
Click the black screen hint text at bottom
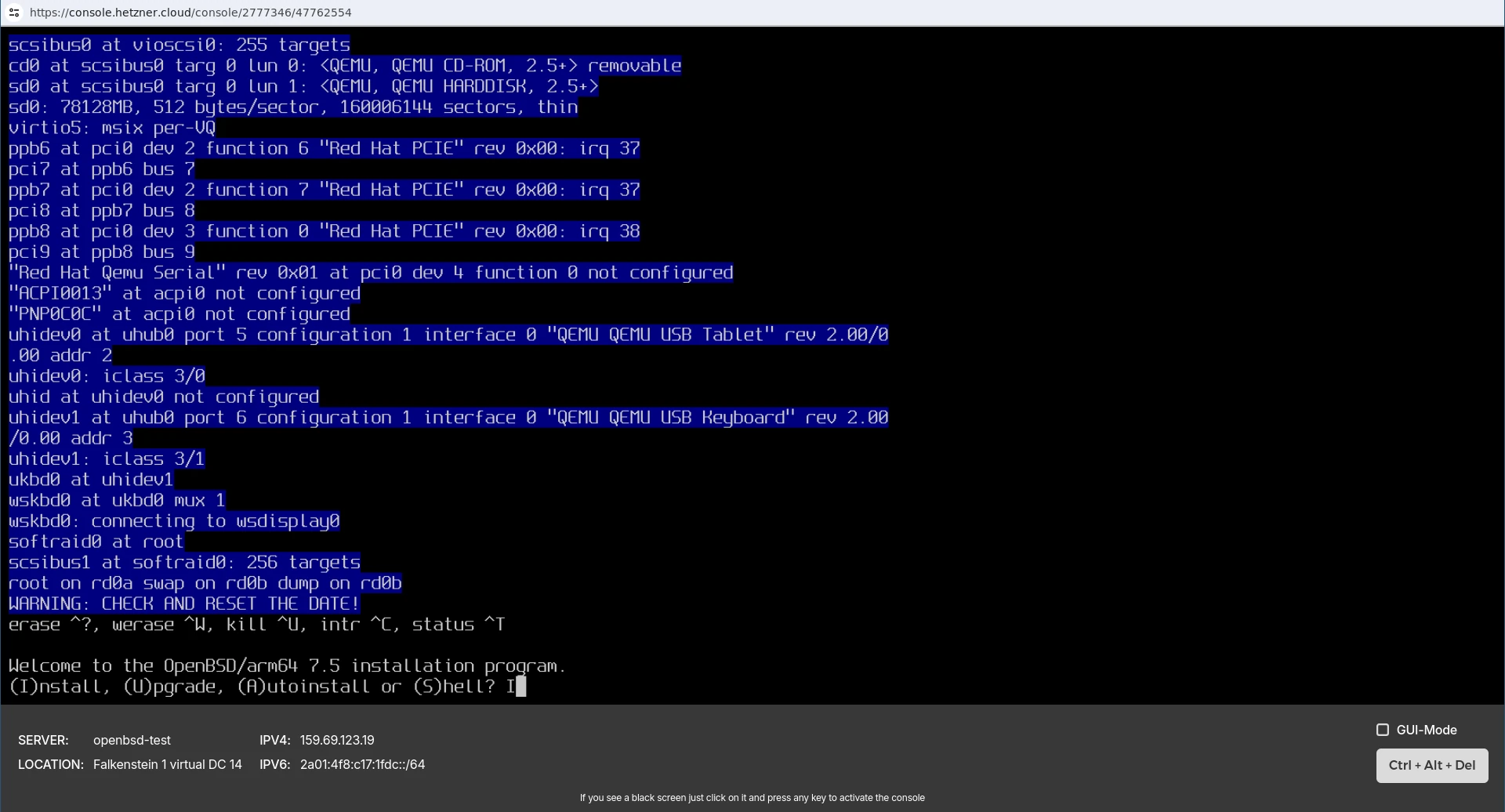click(x=752, y=797)
